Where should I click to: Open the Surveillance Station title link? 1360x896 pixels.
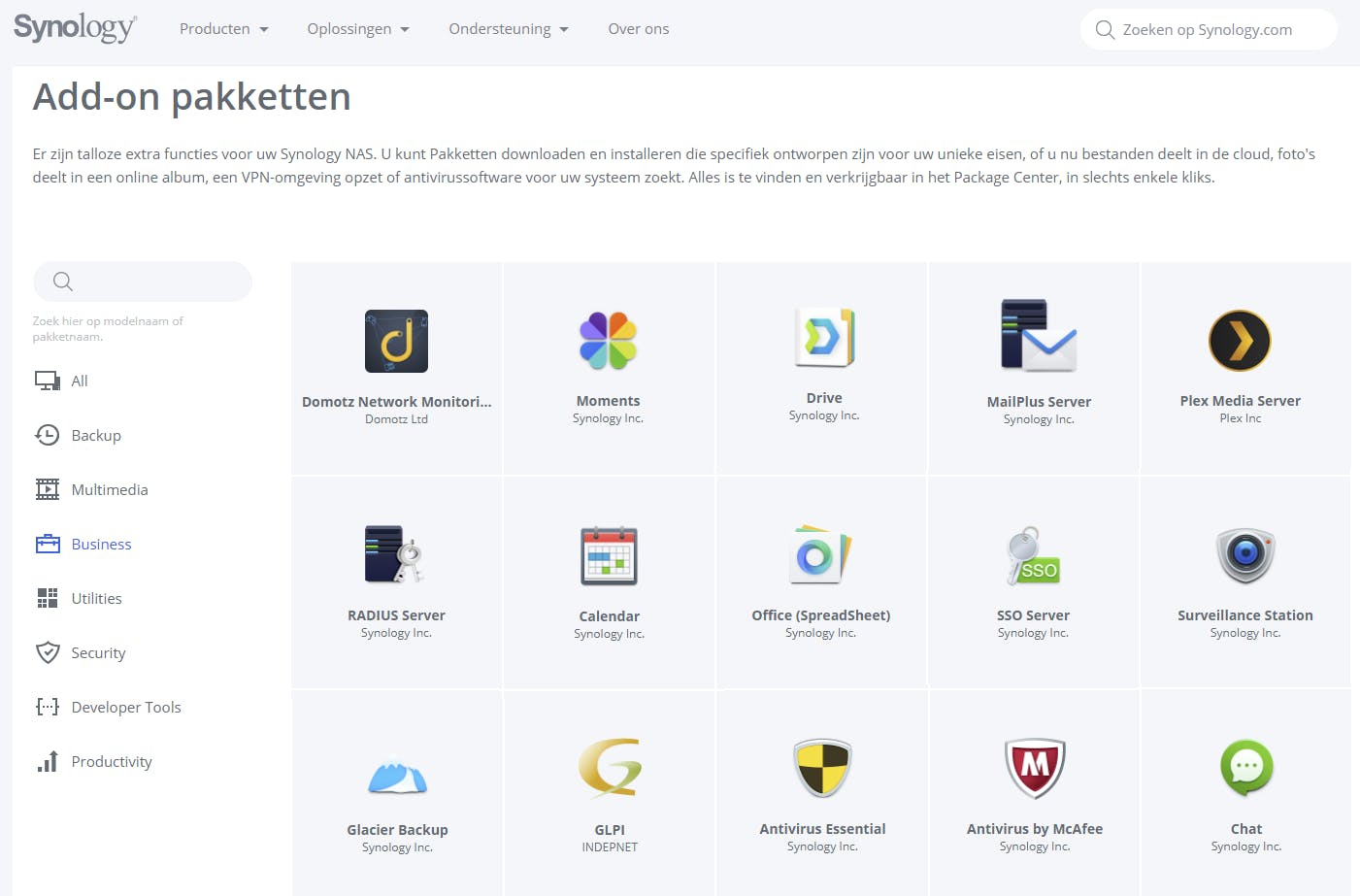pyautogui.click(x=1245, y=614)
